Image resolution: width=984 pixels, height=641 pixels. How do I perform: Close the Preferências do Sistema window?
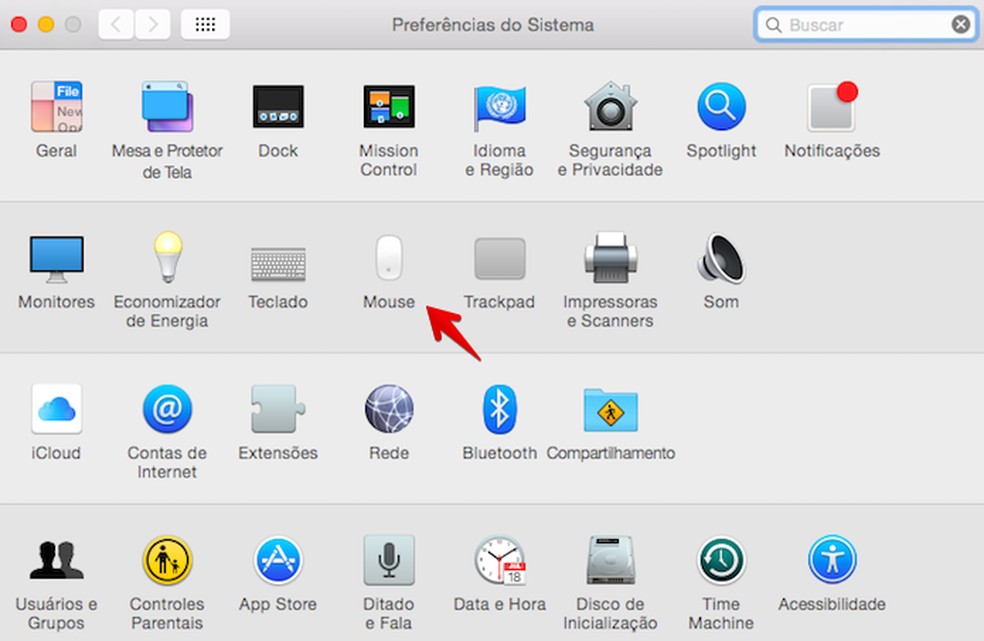[19, 24]
